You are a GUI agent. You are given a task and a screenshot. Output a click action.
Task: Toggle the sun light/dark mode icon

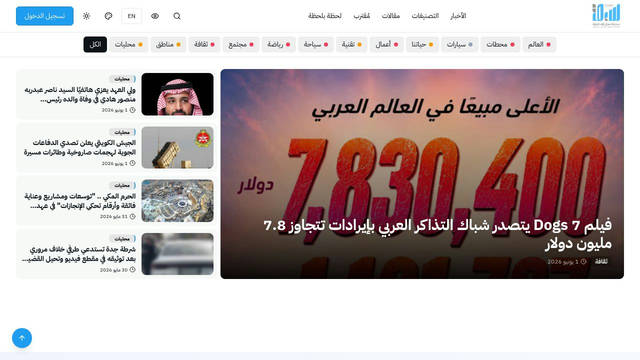[86, 16]
